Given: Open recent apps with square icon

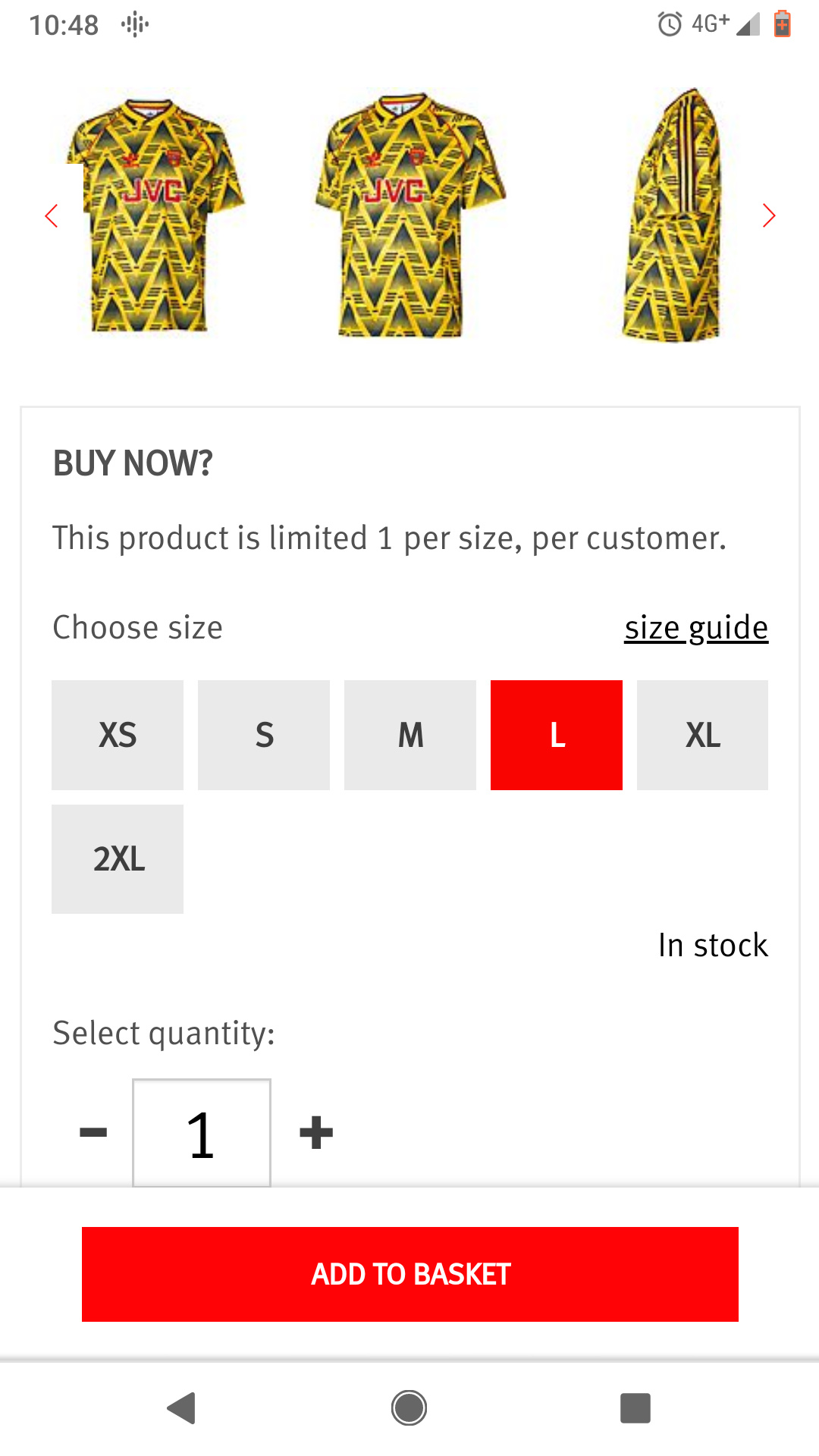Looking at the screenshot, I should click(635, 1408).
